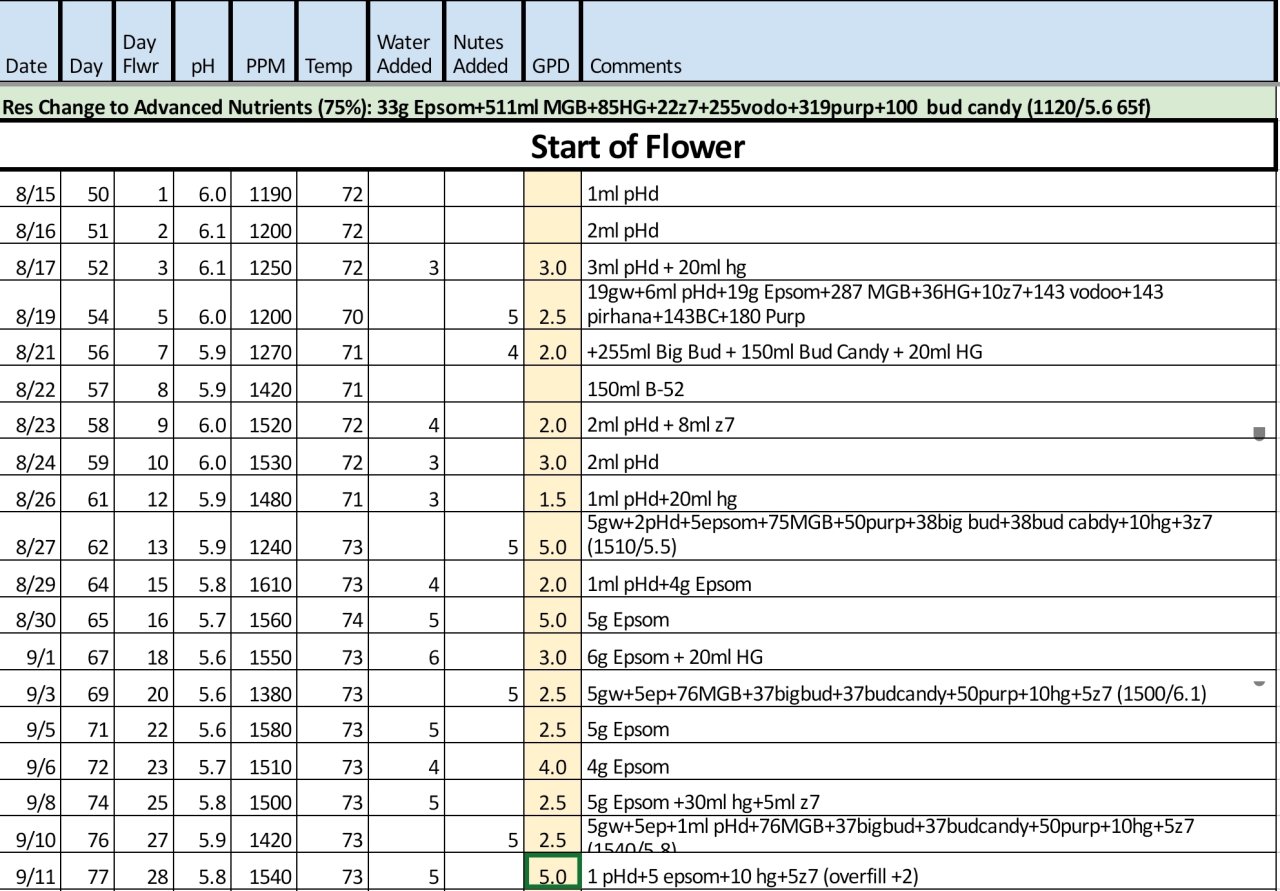This screenshot has height=891, width=1280.
Task: Click the "Start of Flower" title cell
Action: pyautogui.click(x=638, y=147)
